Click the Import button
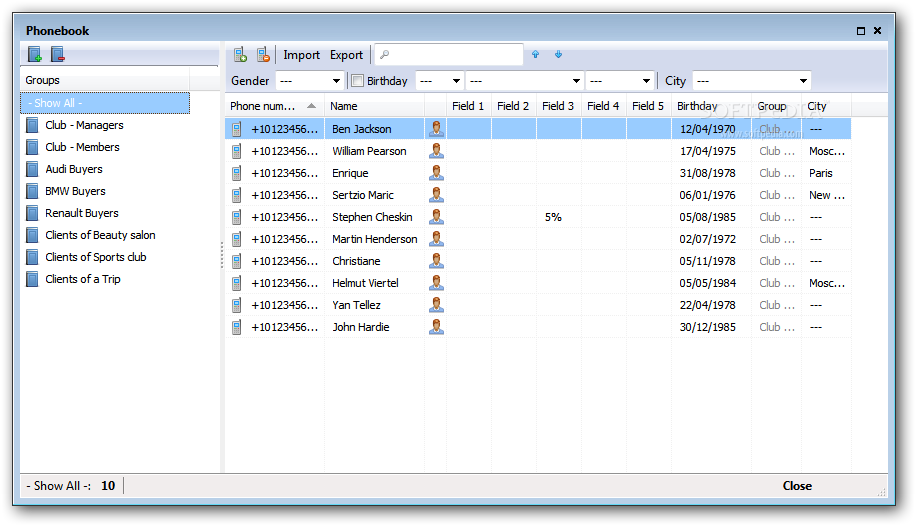Viewport: 916px width, 526px height. pyautogui.click(x=301, y=55)
